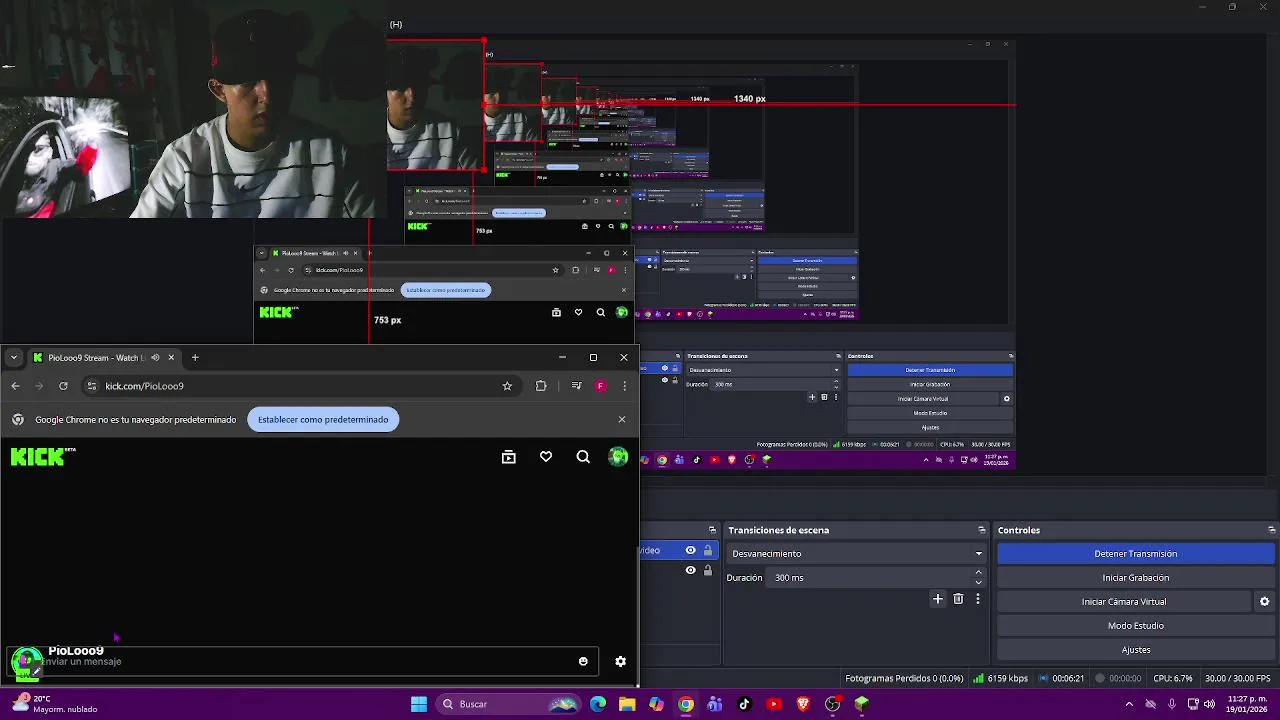Open Chrome media controls
This screenshot has height=720, width=1280.
[x=576, y=386]
